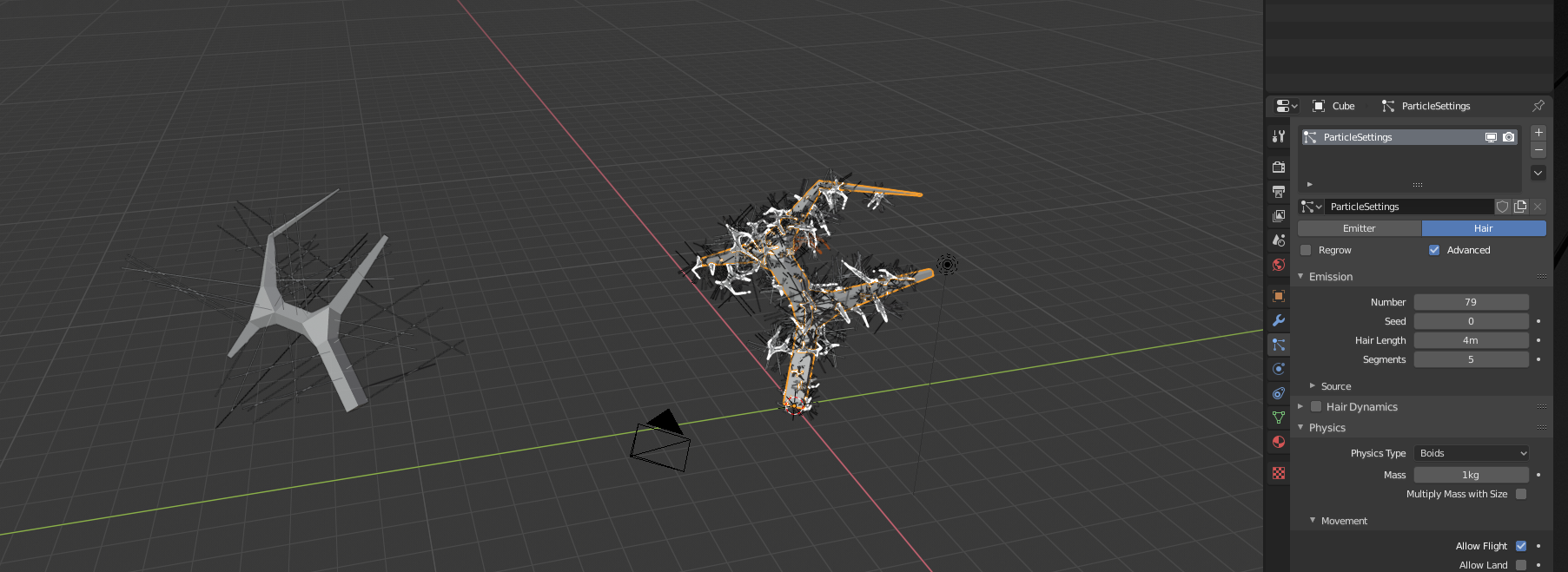Duplicate the ParticleSettings datablock

(x=1520, y=207)
